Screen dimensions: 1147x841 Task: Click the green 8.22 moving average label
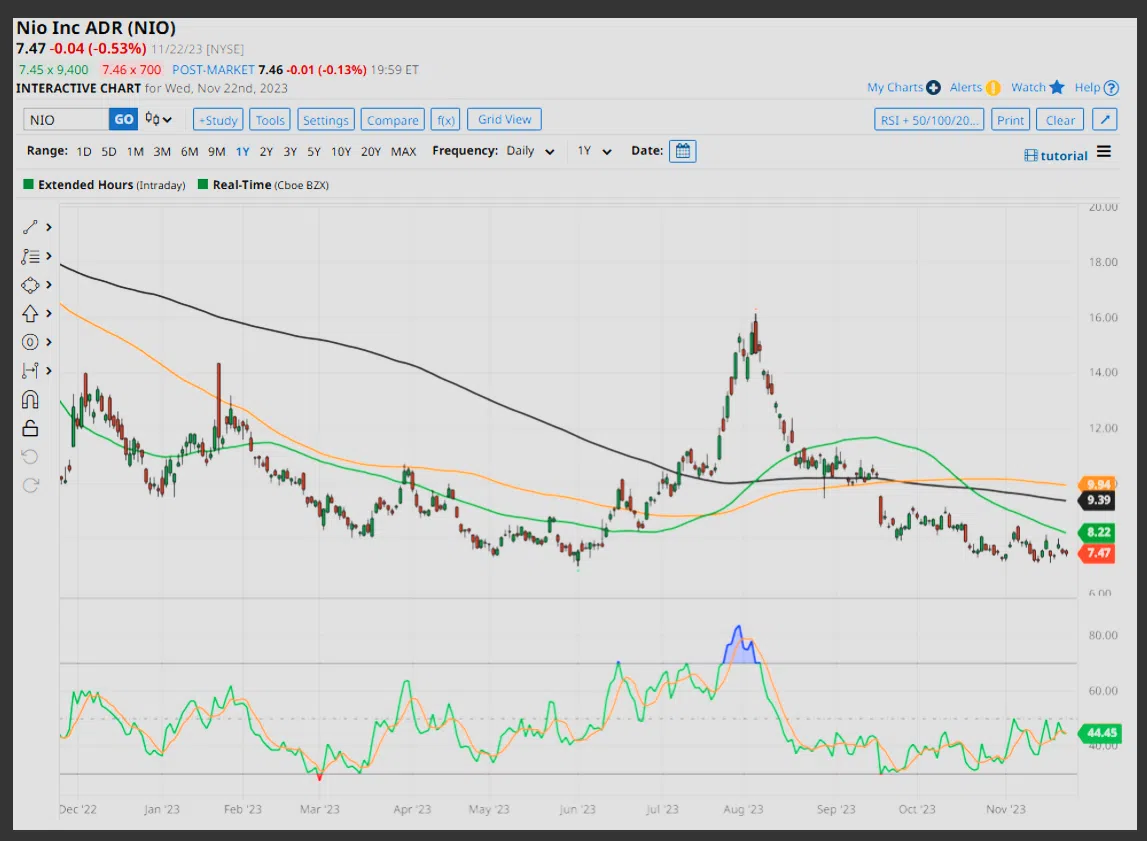(1098, 532)
